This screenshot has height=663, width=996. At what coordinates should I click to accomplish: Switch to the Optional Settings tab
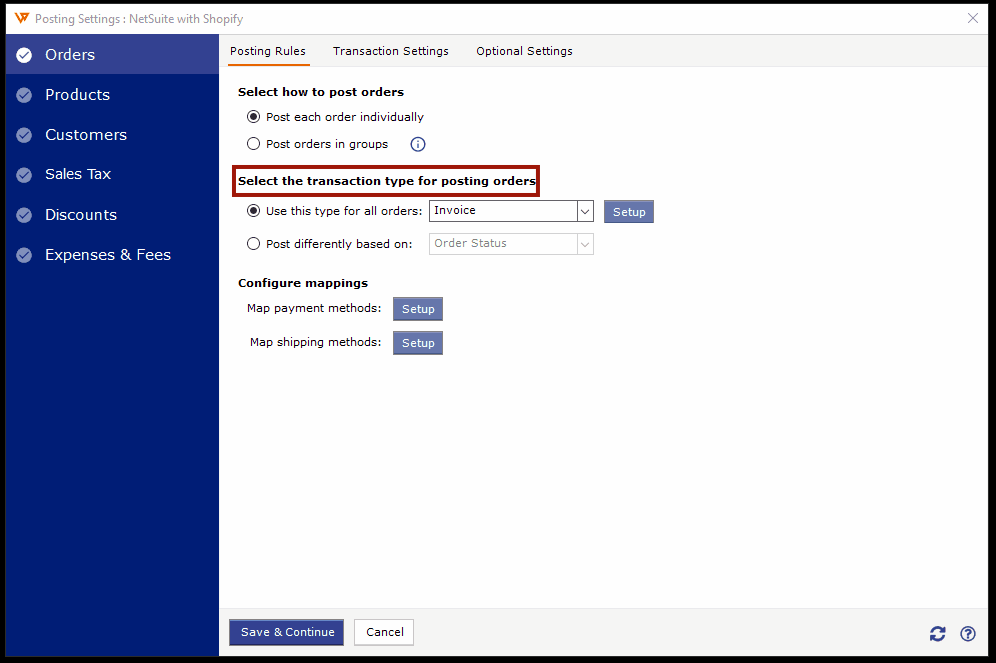(x=524, y=51)
